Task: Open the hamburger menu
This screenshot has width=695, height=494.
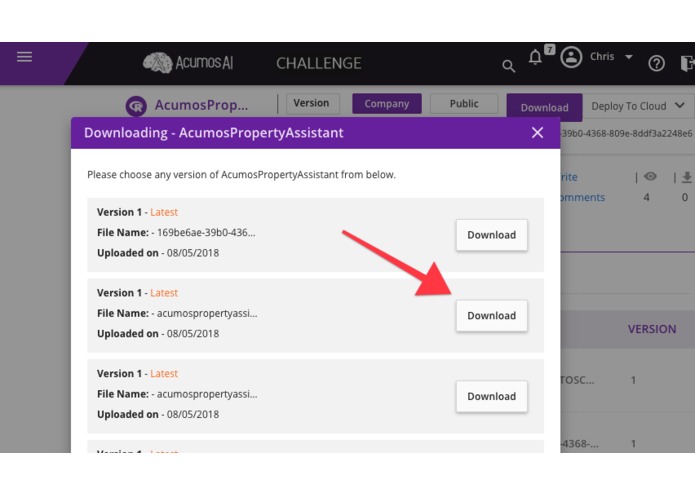Action: click(24, 57)
